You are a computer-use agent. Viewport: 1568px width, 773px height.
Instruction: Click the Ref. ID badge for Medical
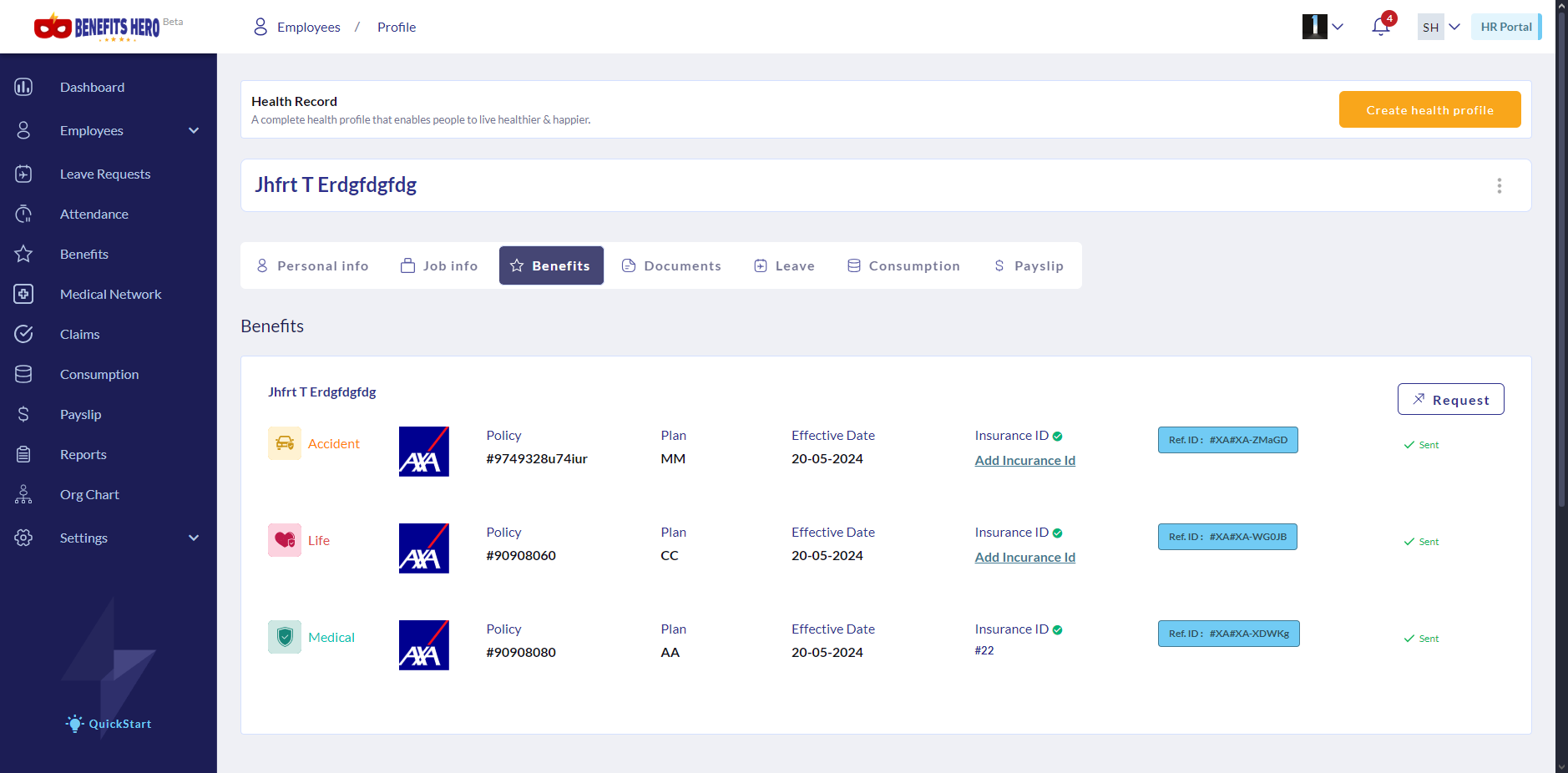[1228, 634]
